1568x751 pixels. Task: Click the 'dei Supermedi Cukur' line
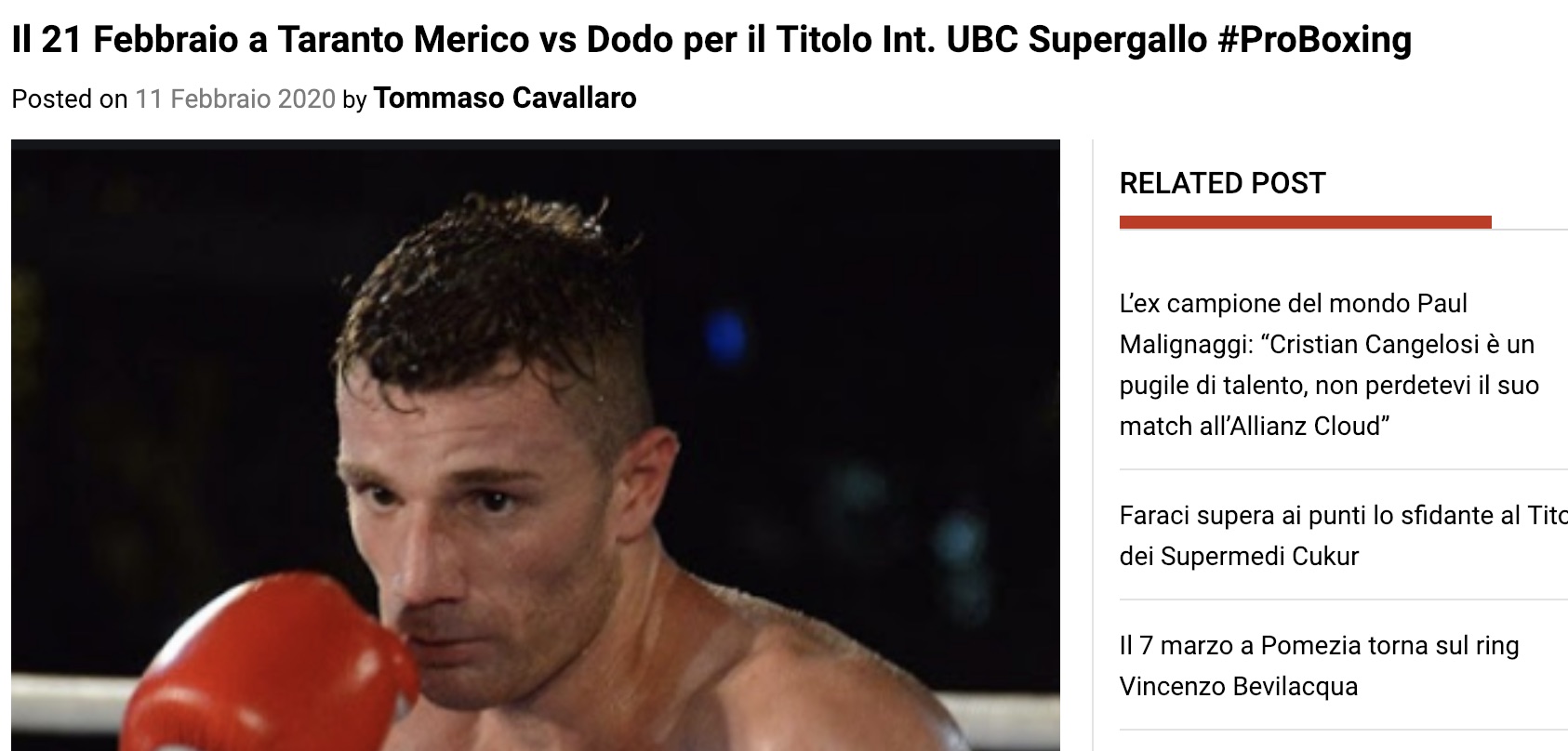click(x=1239, y=556)
